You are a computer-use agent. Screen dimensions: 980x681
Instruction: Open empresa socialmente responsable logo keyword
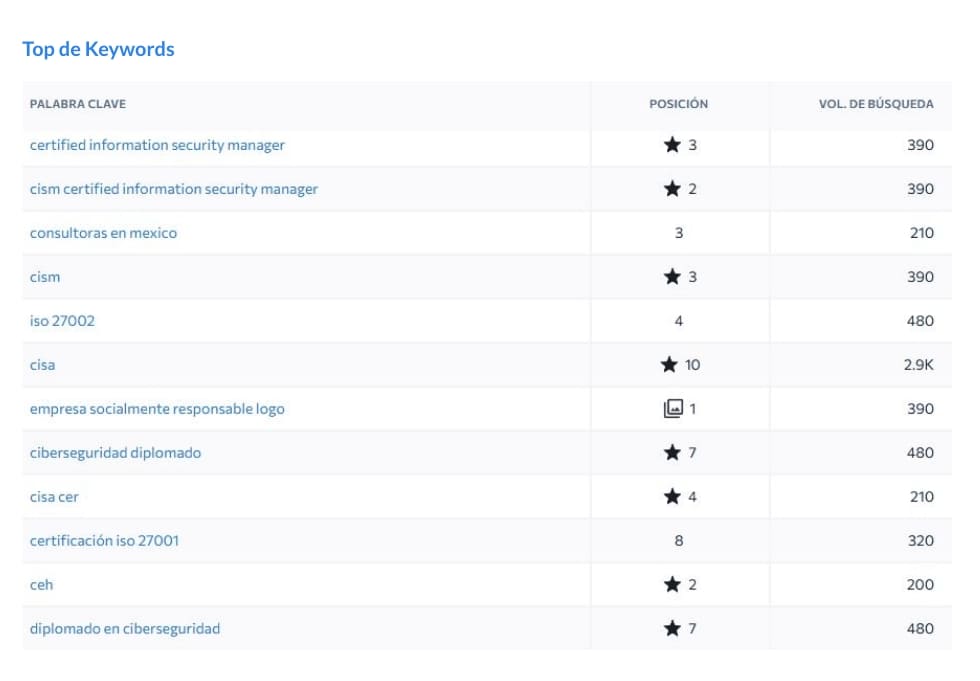(x=157, y=409)
